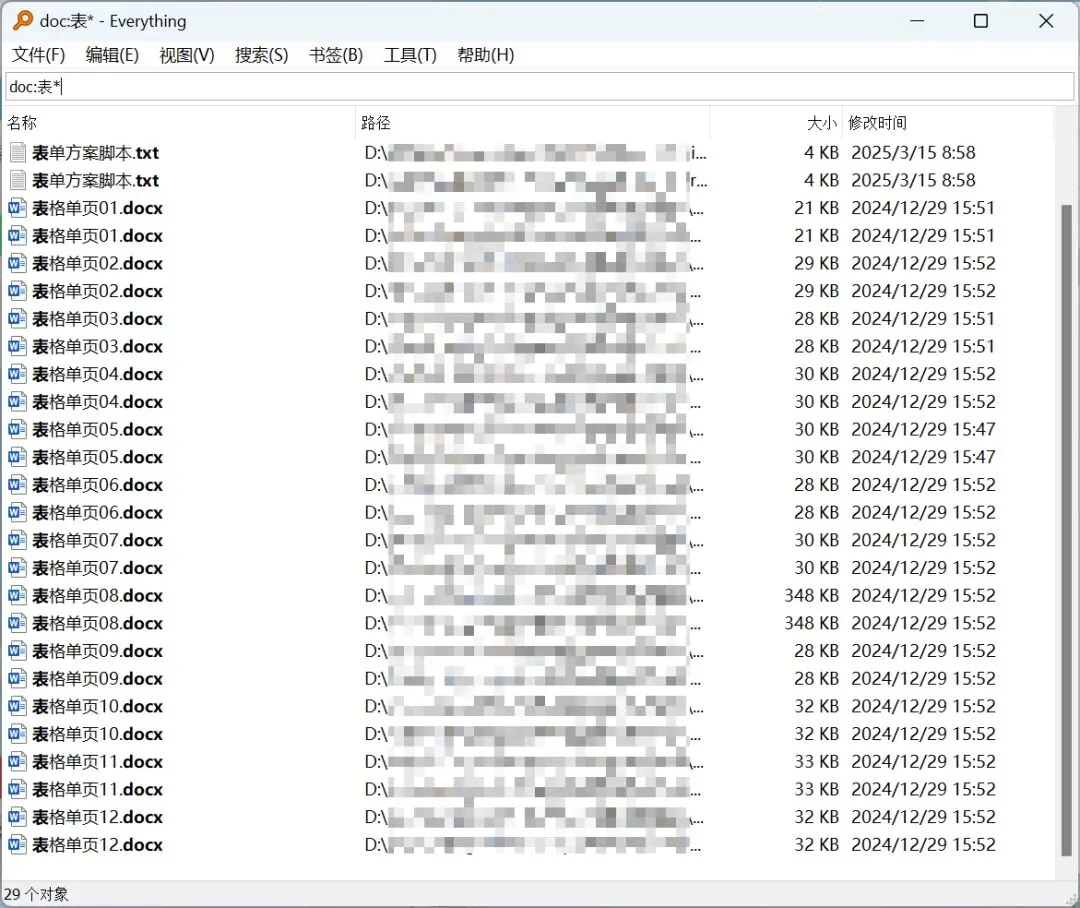Click the Word icon of the upper 表格单页04.docx
Screen dimensions: 1080x908
pyautogui.click(x=17, y=374)
